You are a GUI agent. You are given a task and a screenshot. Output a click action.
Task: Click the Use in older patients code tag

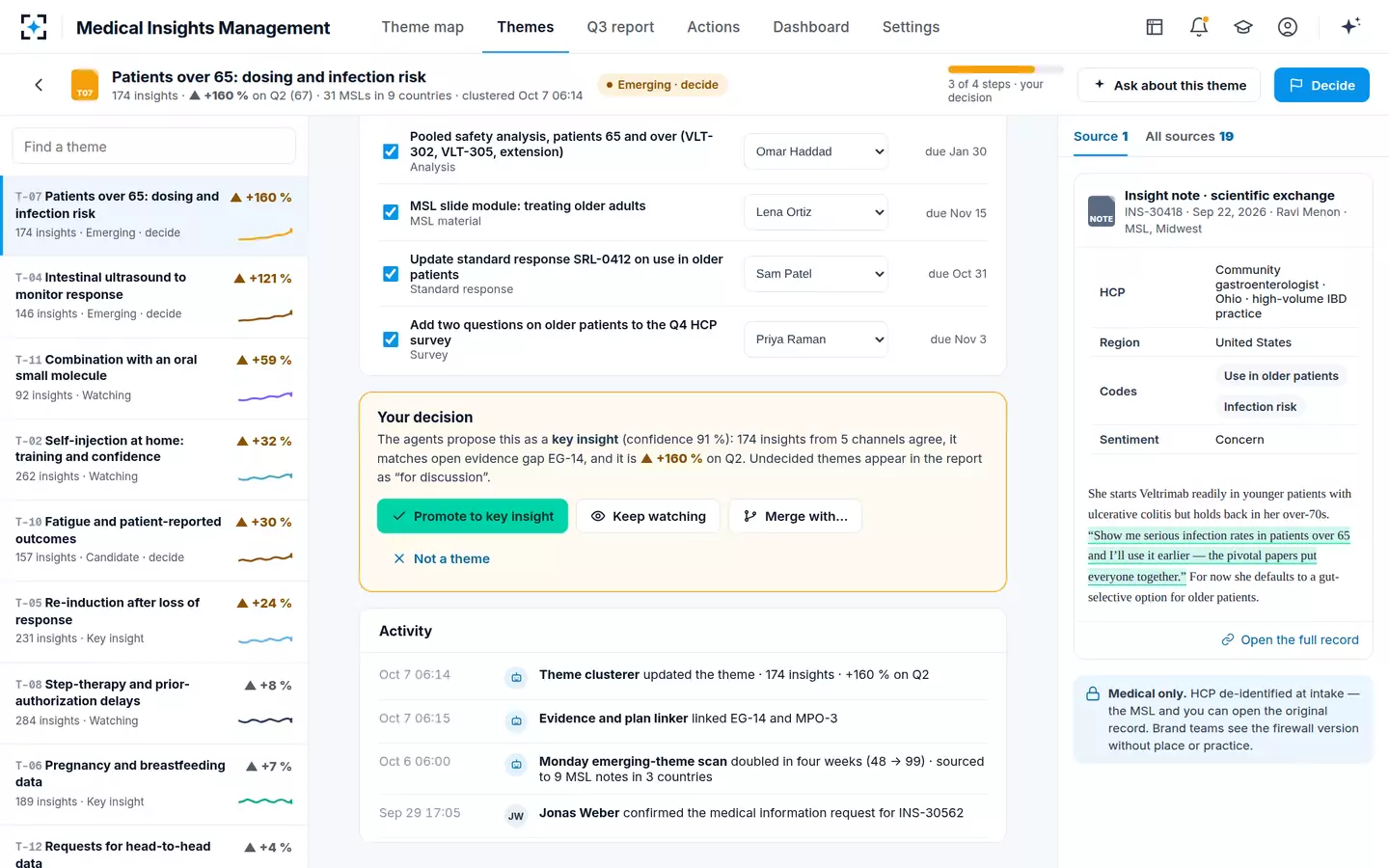(1281, 376)
